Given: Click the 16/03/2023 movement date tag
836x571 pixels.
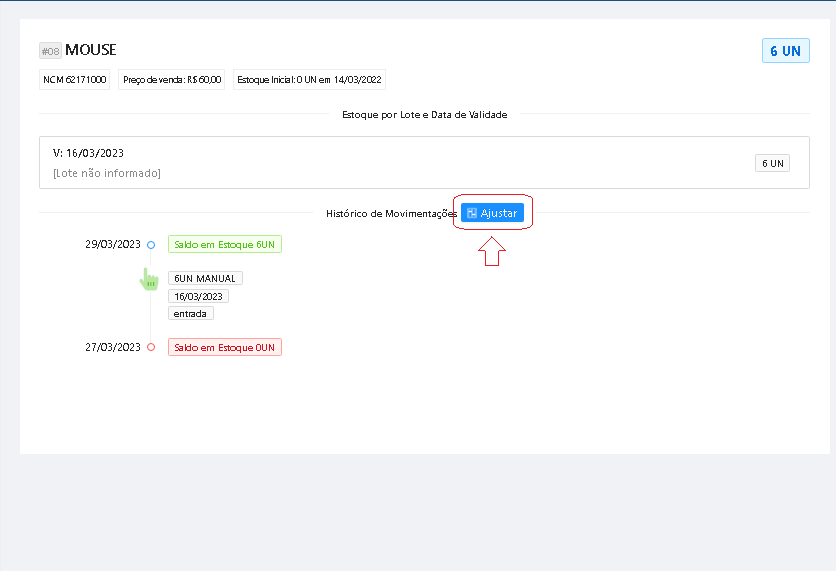Looking at the screenshot, I should [x=199, y=296].
